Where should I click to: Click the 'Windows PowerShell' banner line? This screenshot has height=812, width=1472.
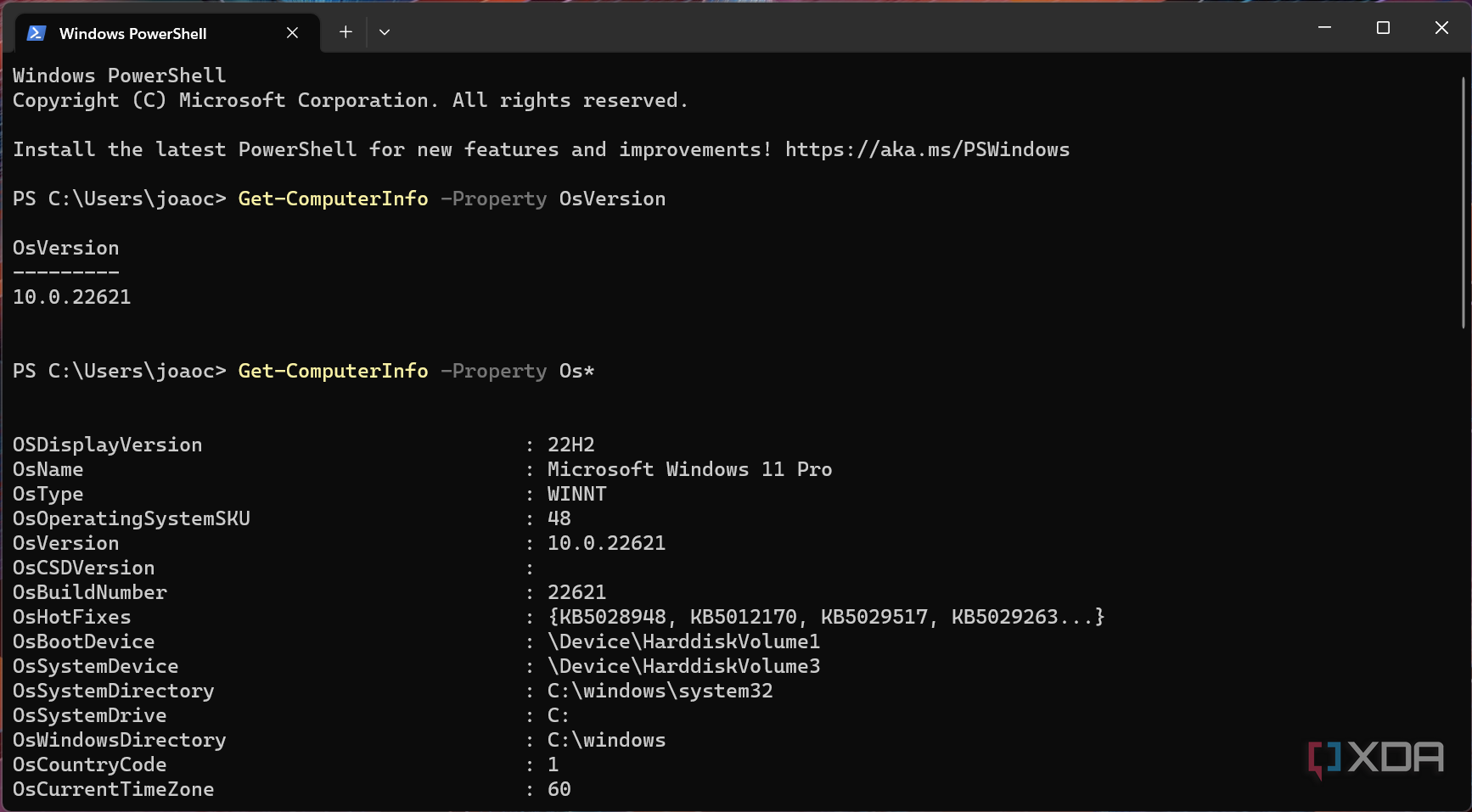[120, 76]
